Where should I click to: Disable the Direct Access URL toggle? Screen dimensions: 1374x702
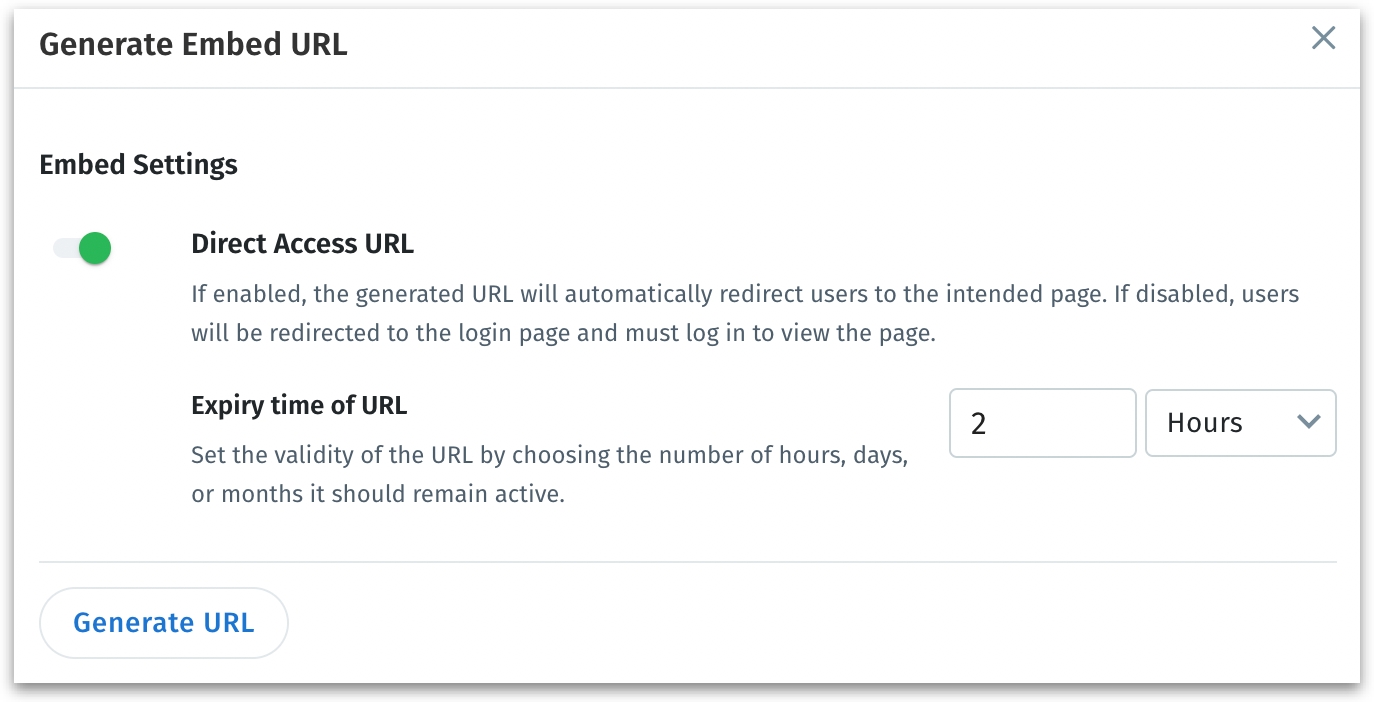tap(82, 248)
